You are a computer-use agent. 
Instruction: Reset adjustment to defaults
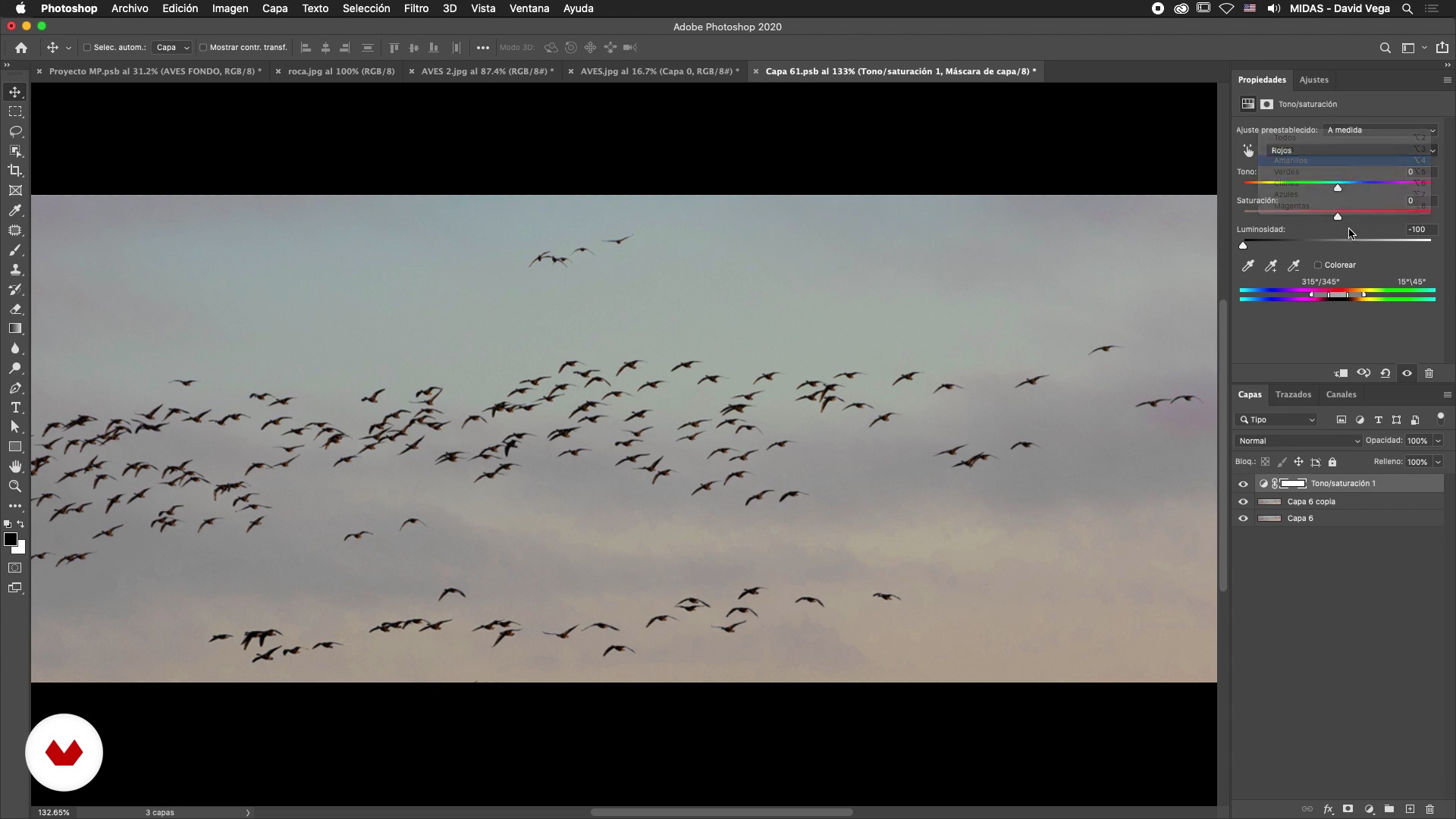tap(1385, 373)
